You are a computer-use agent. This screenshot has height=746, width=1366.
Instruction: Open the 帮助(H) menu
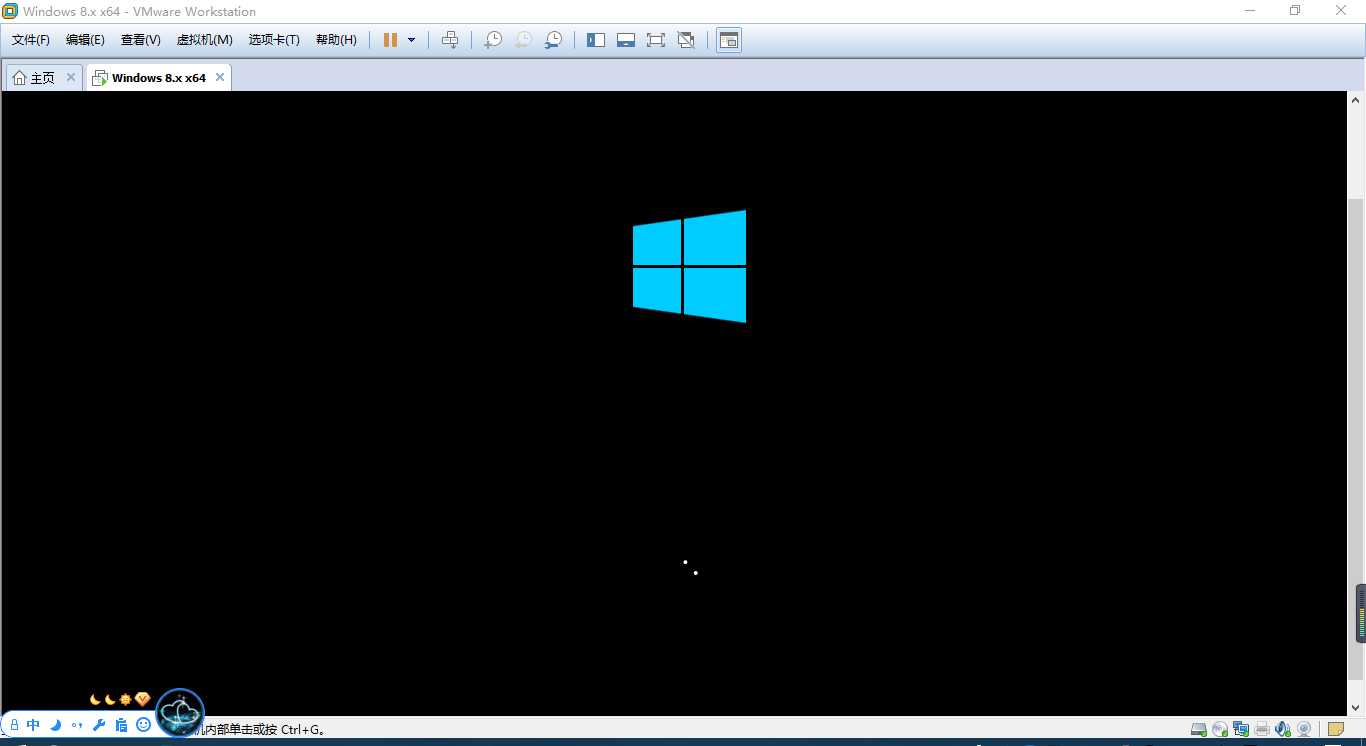pyautogui.click(x=336, y=40)
